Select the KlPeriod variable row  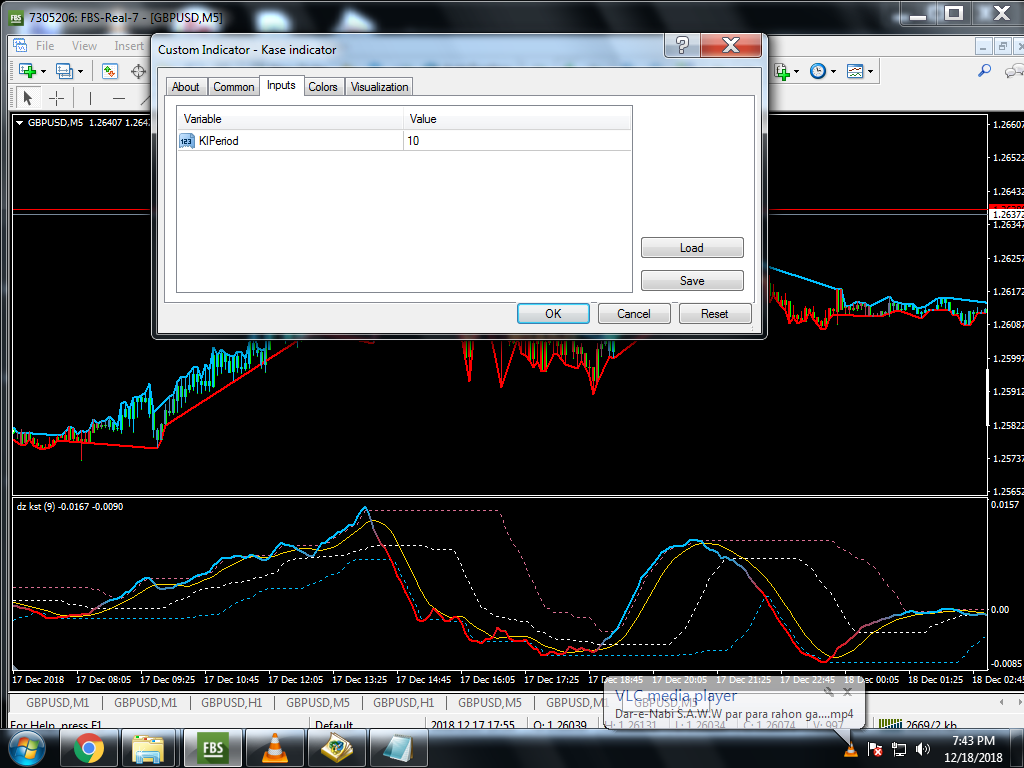404,140
